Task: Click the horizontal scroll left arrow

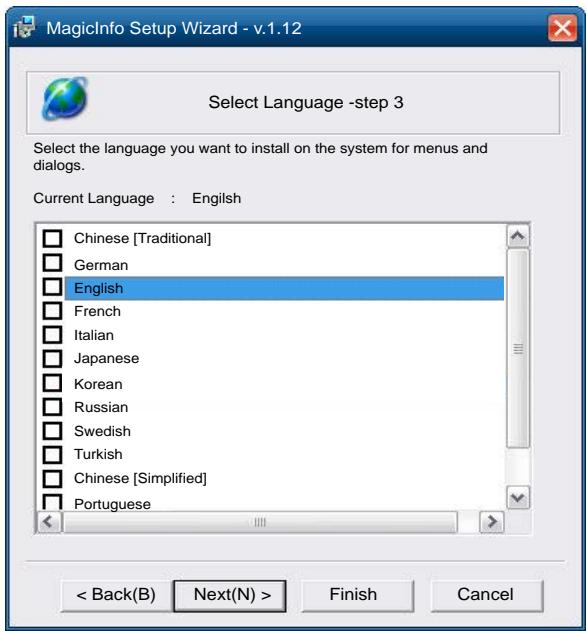Action: click(x=49, y=522)
